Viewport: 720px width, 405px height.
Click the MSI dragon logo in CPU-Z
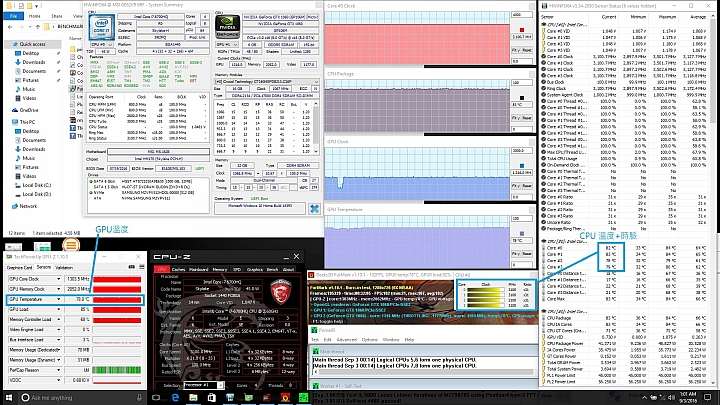[x=281, y=292]
